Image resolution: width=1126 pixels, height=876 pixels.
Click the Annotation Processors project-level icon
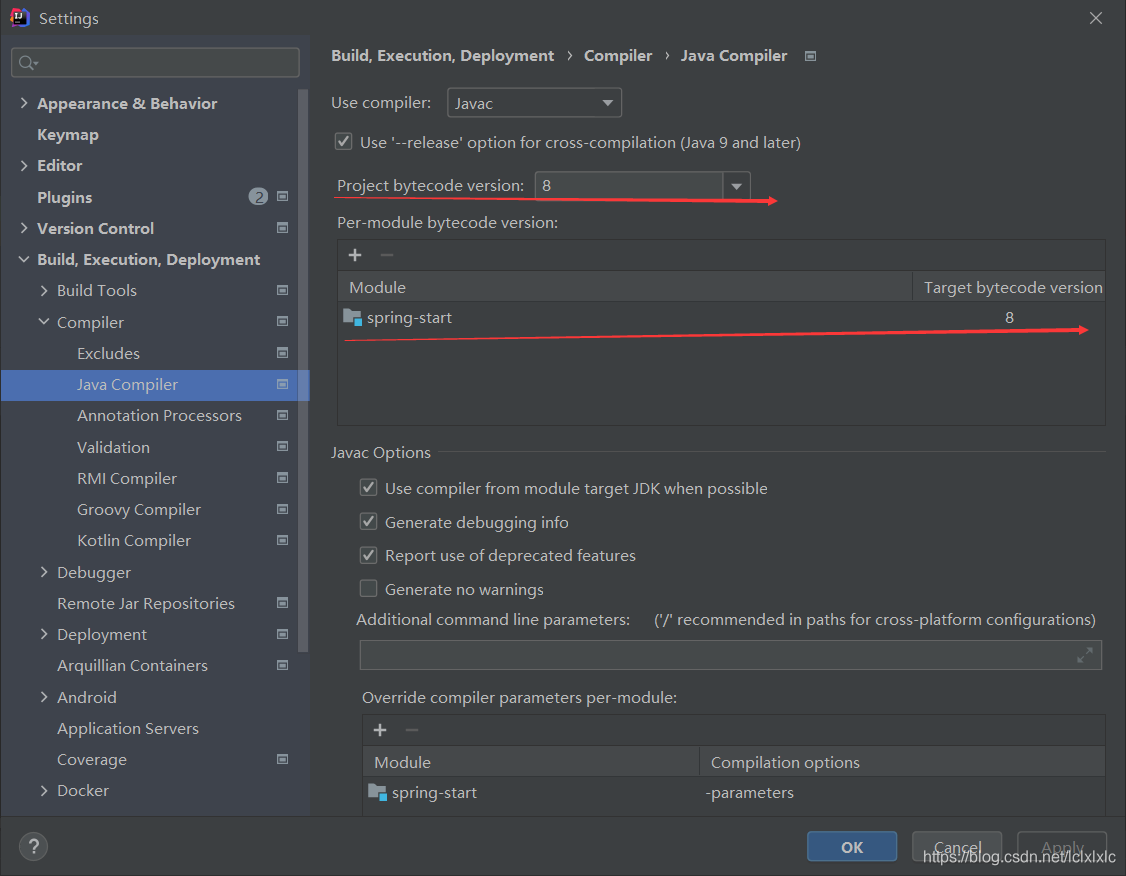coord(282,415)
